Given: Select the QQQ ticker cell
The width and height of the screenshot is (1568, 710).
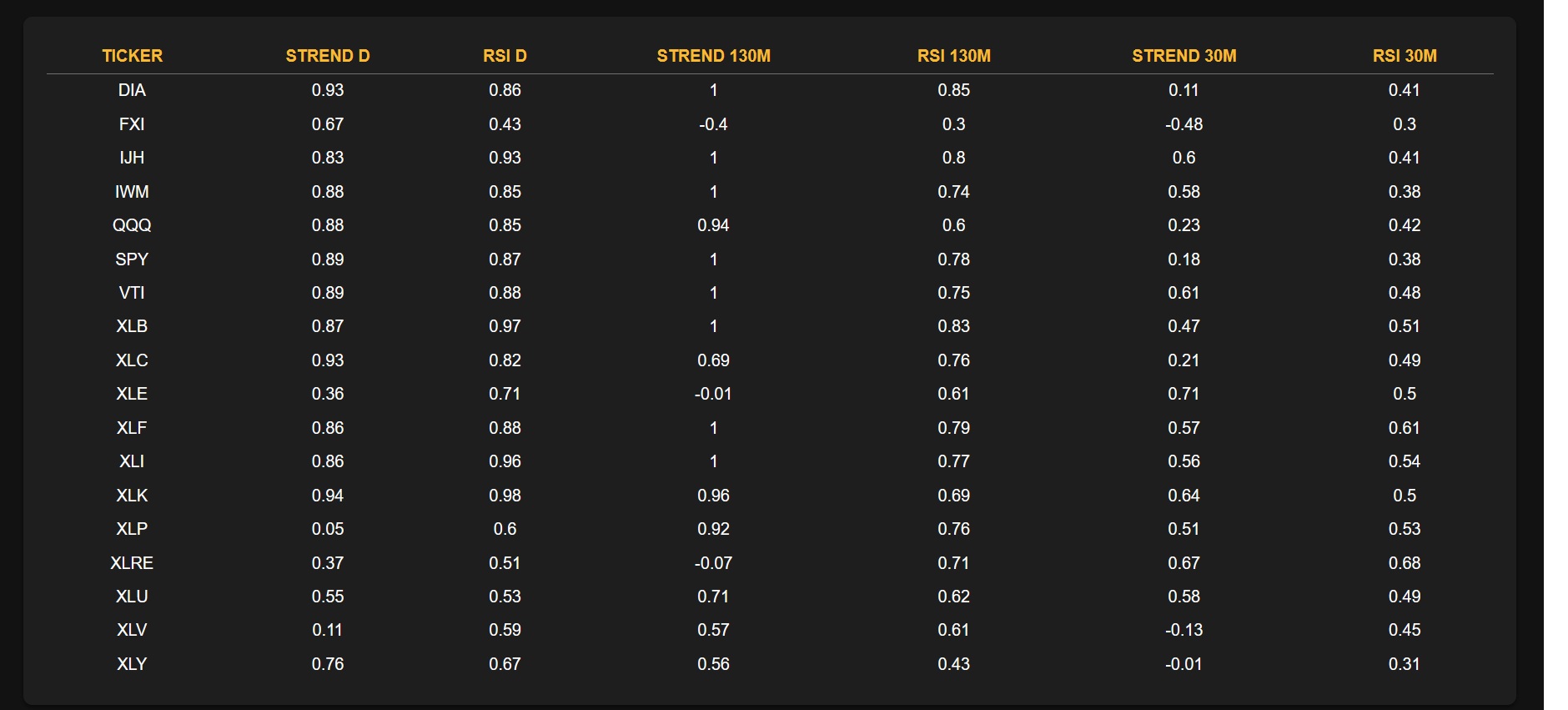Looking at the screenshot, I should click(132, 225).
